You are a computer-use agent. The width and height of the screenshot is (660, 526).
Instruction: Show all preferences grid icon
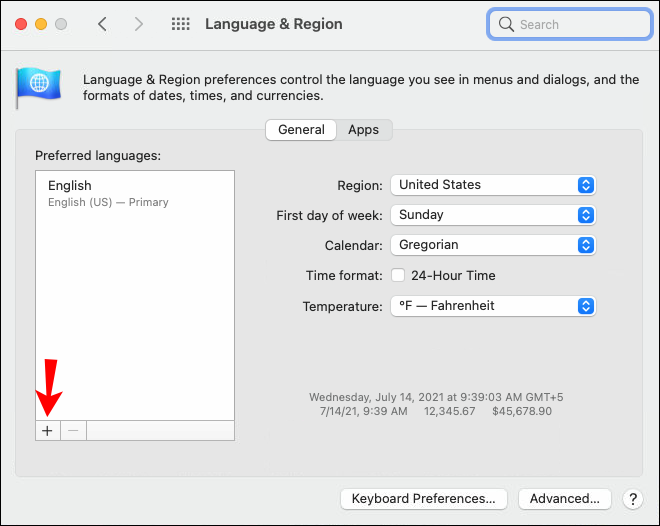click(181, 24)
